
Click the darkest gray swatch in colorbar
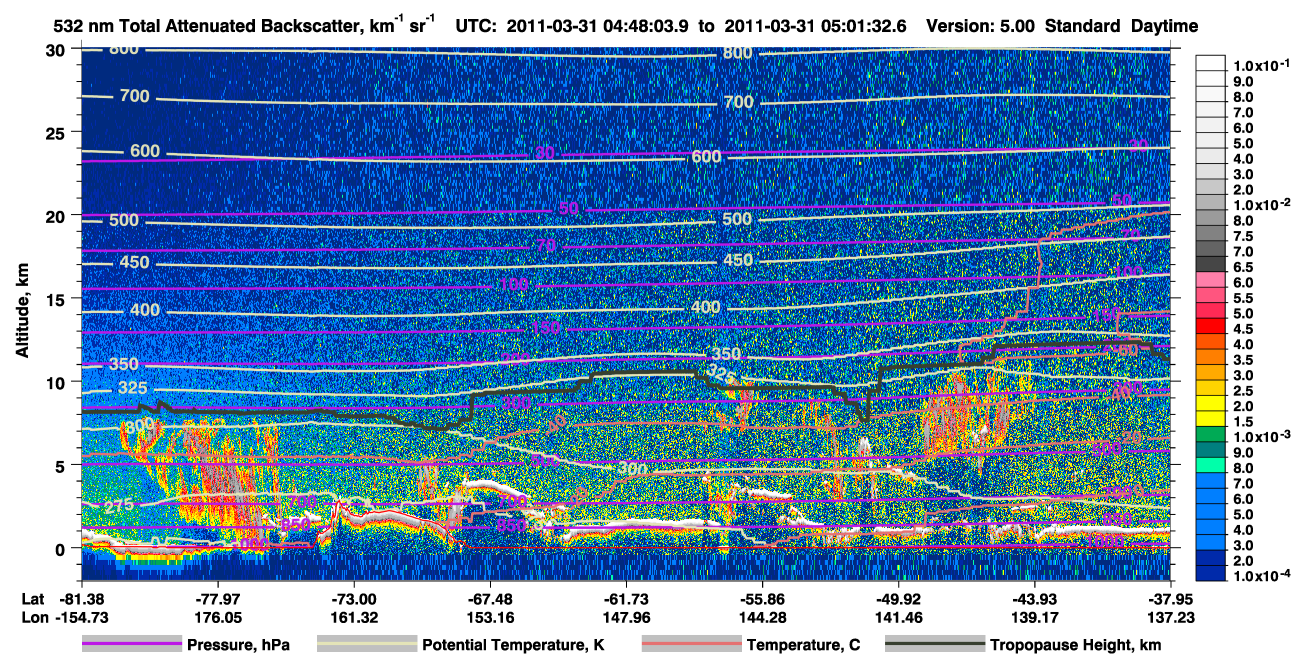click(x=1213, y=264)
